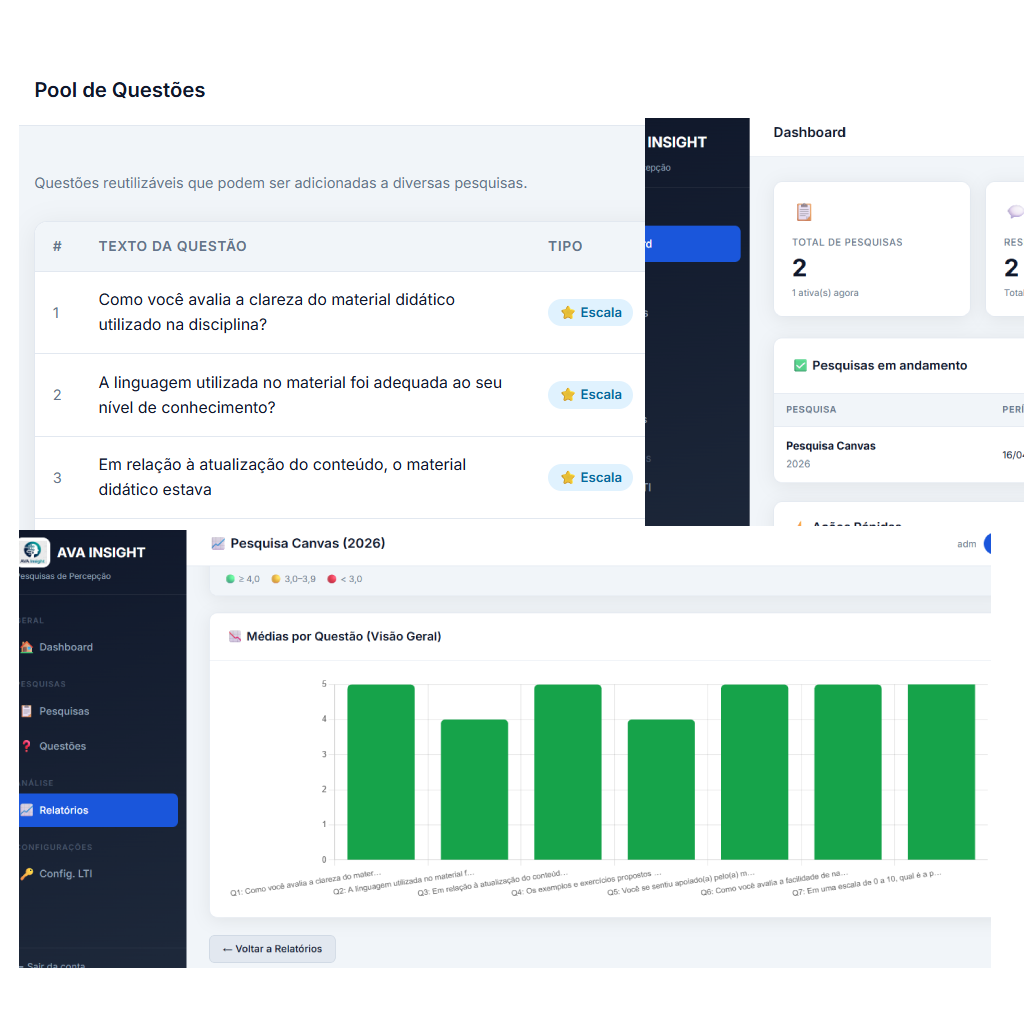Viewport: 1024px width, 1024px height.
Task: Click the clipboard icon on Total de Pesquisas card
Action: tap(804, 212)
